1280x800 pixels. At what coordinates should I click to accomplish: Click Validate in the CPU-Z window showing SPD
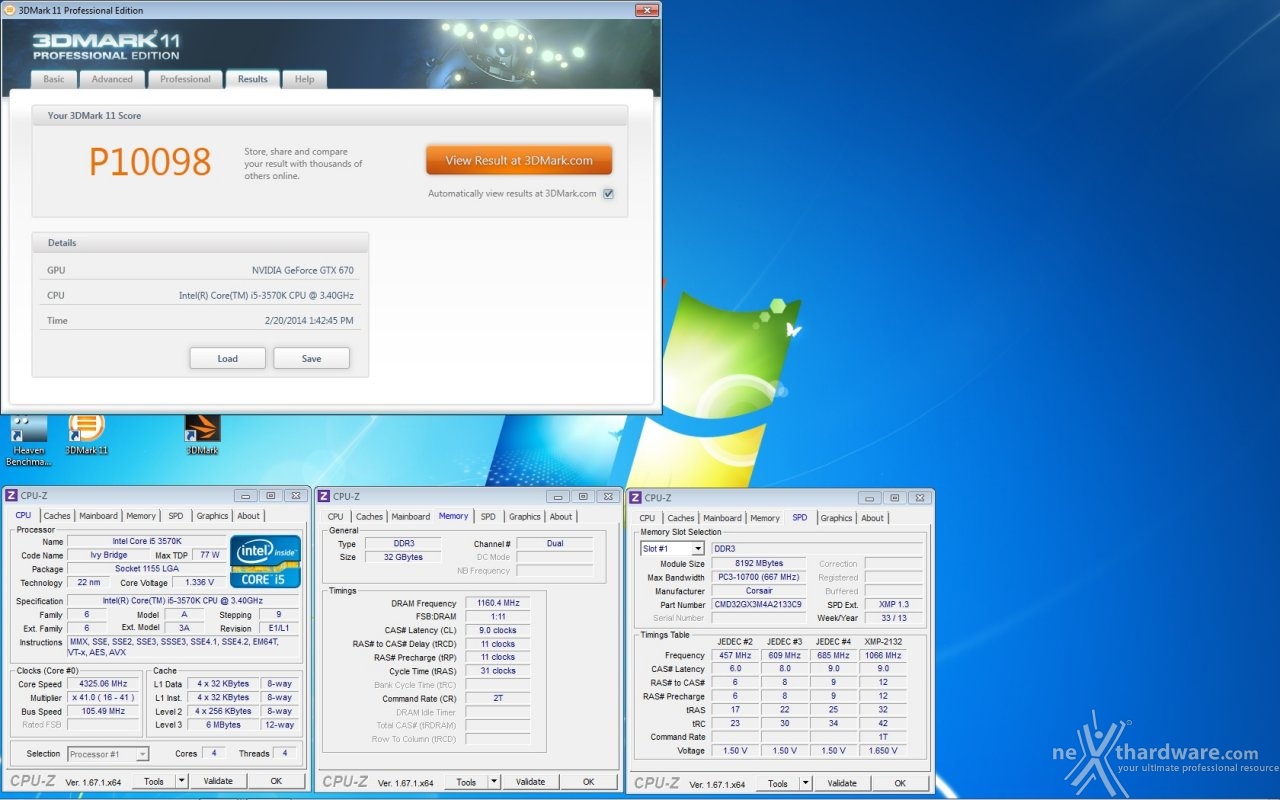coord(842,784)
